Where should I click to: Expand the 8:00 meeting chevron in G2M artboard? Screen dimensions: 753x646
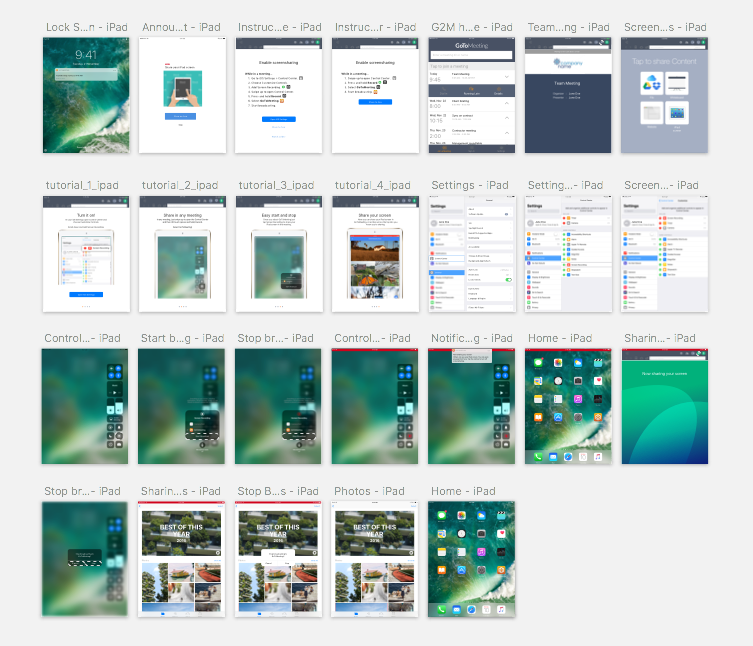(x=507, y=103)
